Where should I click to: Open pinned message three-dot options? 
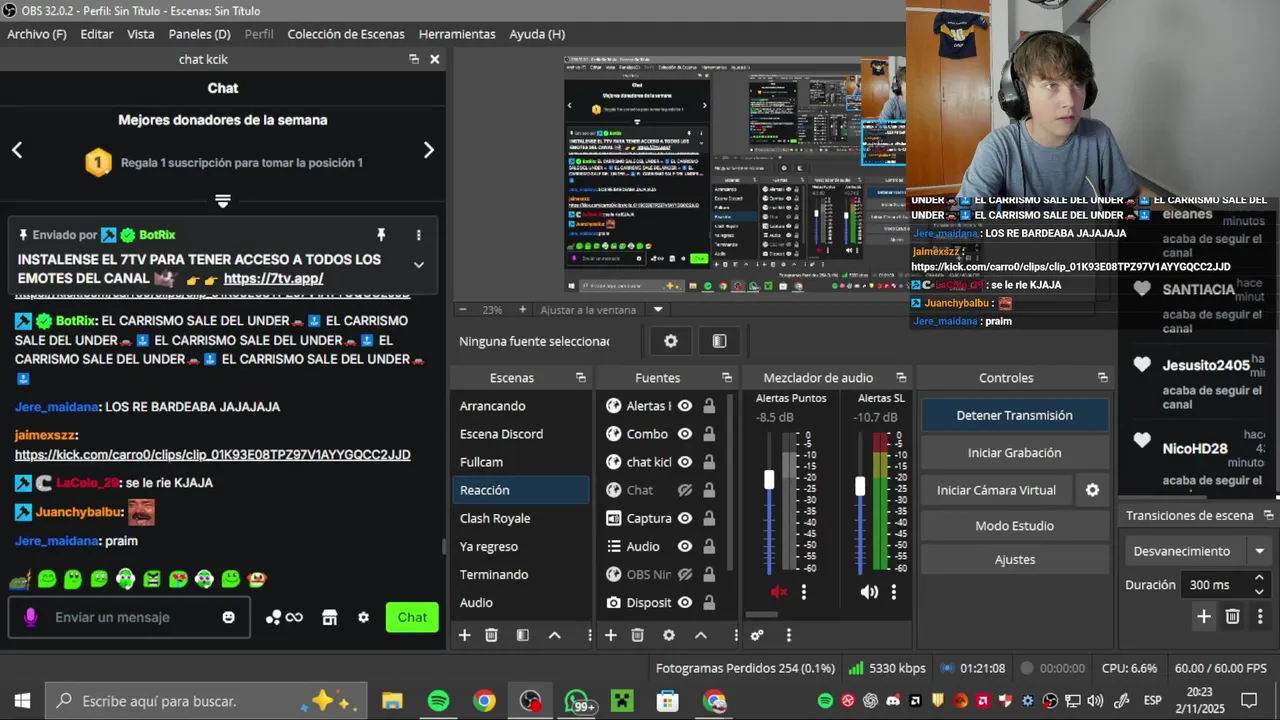(x=418, y=235)
